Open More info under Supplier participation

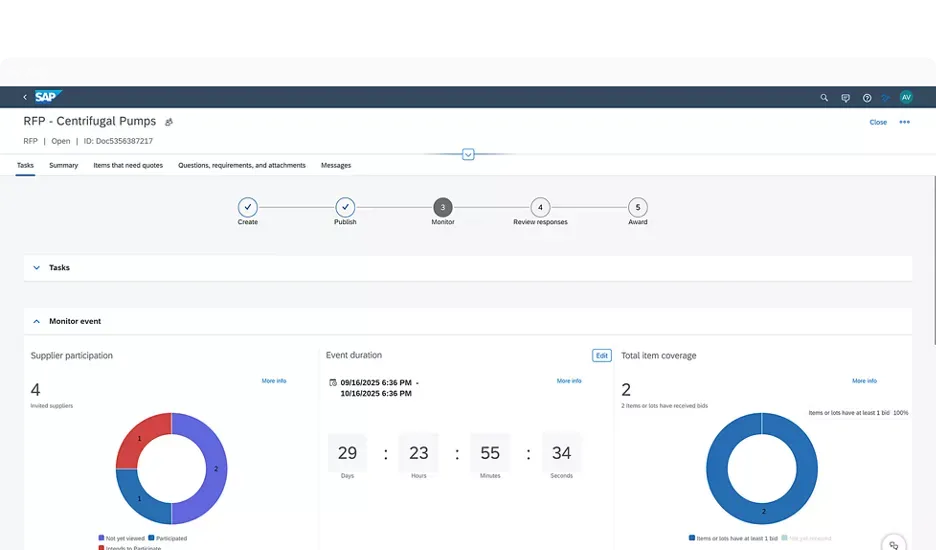click(274, 380)
